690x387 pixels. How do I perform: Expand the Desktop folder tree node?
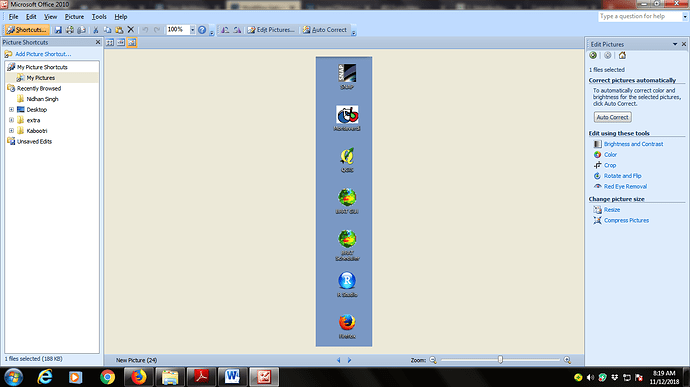pos(11,110)
